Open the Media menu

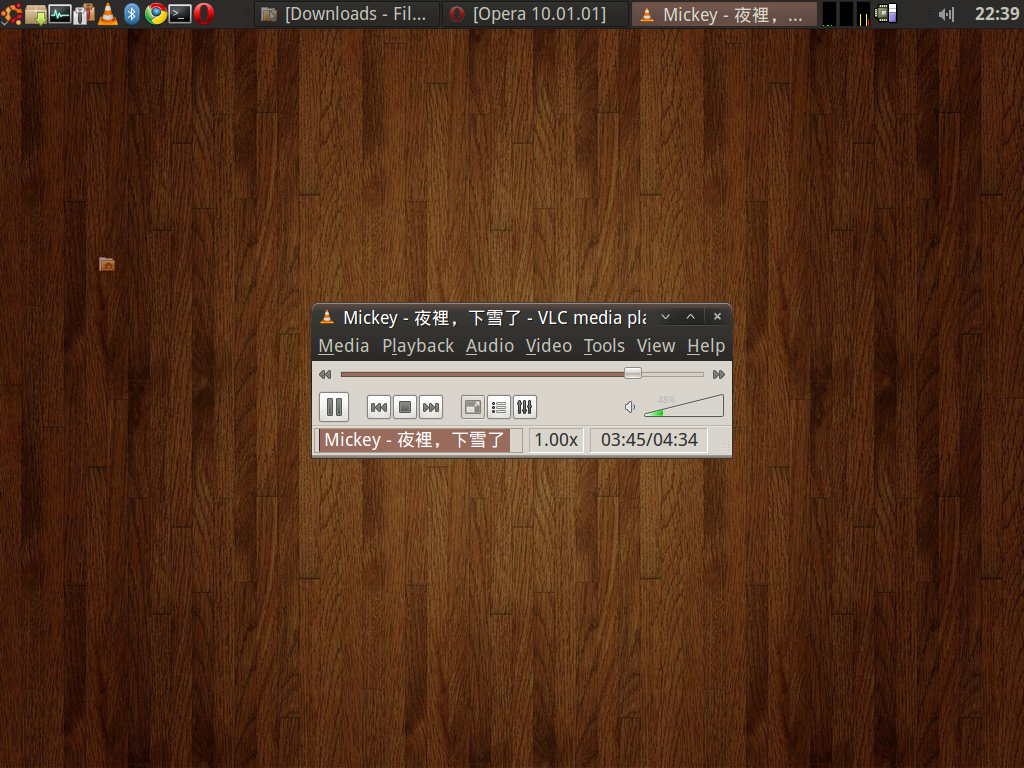(x=344, y=345)
